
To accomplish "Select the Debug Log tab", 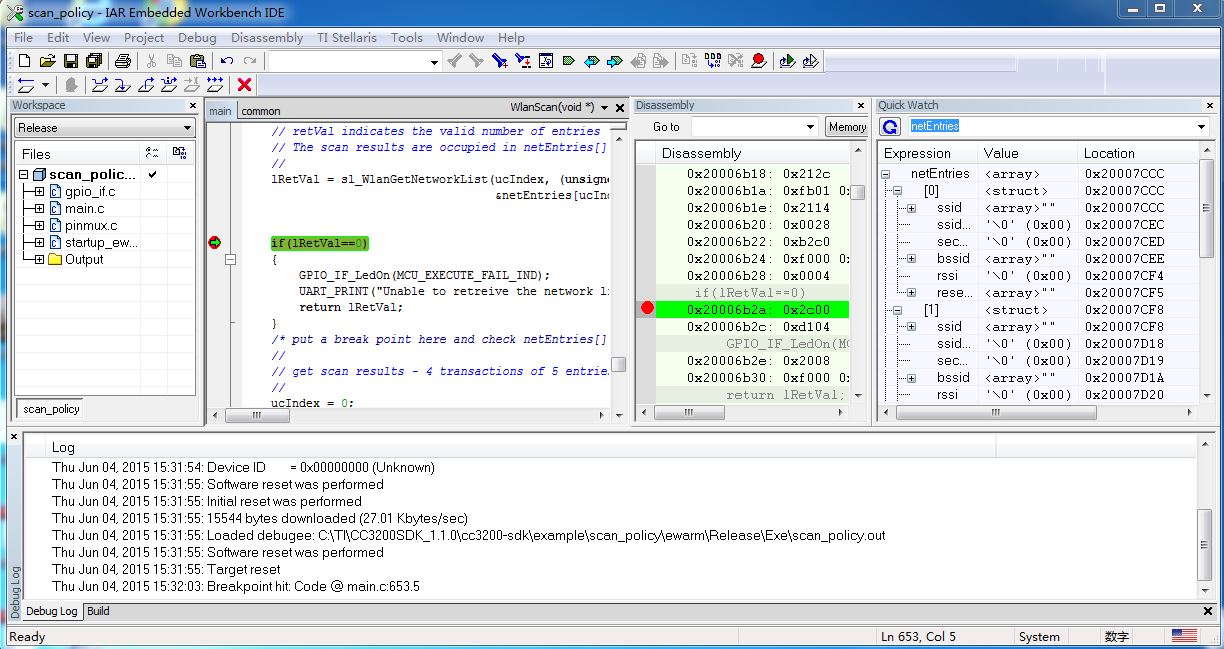I will click(52, 611).
